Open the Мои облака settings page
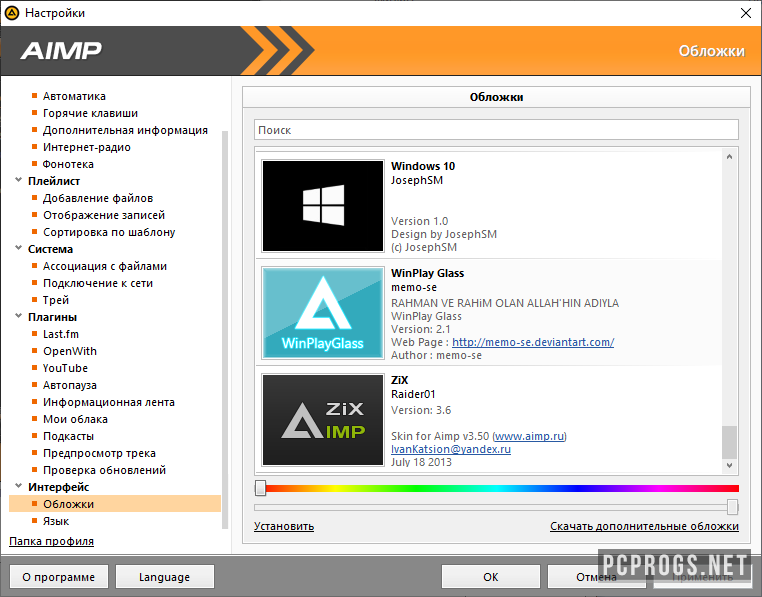Image resolution: width=762 pixels, height=597 pixels. pyautogui.click(x=75, y=420)
